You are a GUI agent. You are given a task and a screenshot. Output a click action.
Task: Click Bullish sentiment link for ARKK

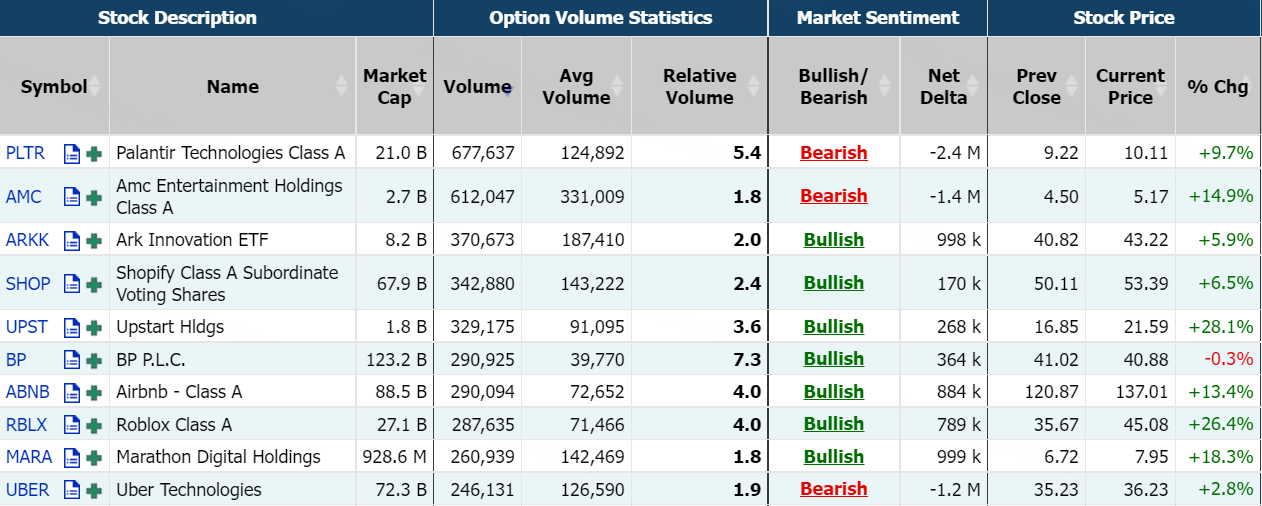coord(834,240)
